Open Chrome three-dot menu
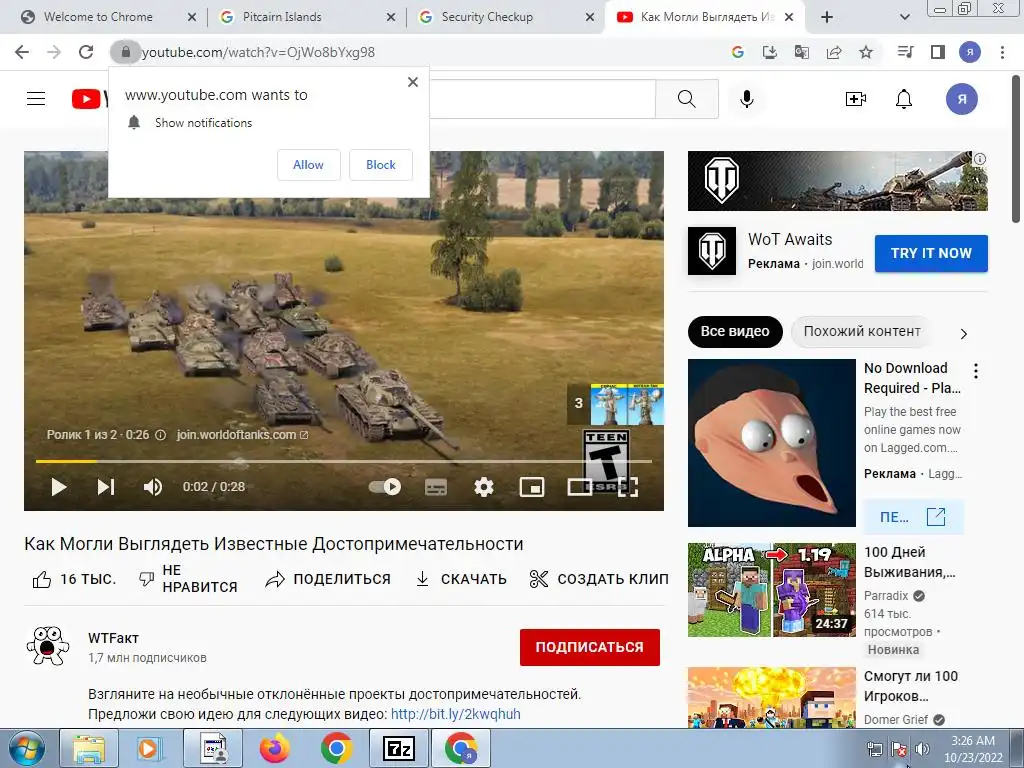 pyautogui.click(x=1002, y=52)
